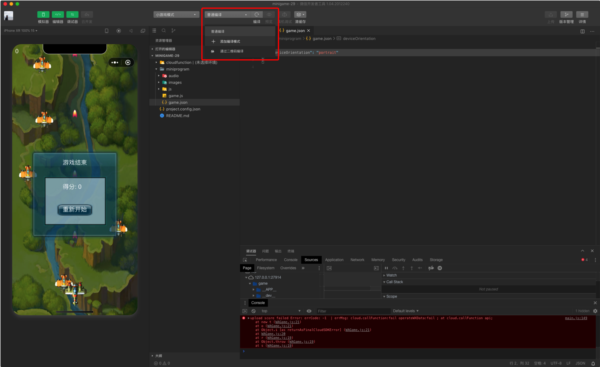Expand the cloudfunction folder
The image size is (600, 367).
click(x=157, y=62)
